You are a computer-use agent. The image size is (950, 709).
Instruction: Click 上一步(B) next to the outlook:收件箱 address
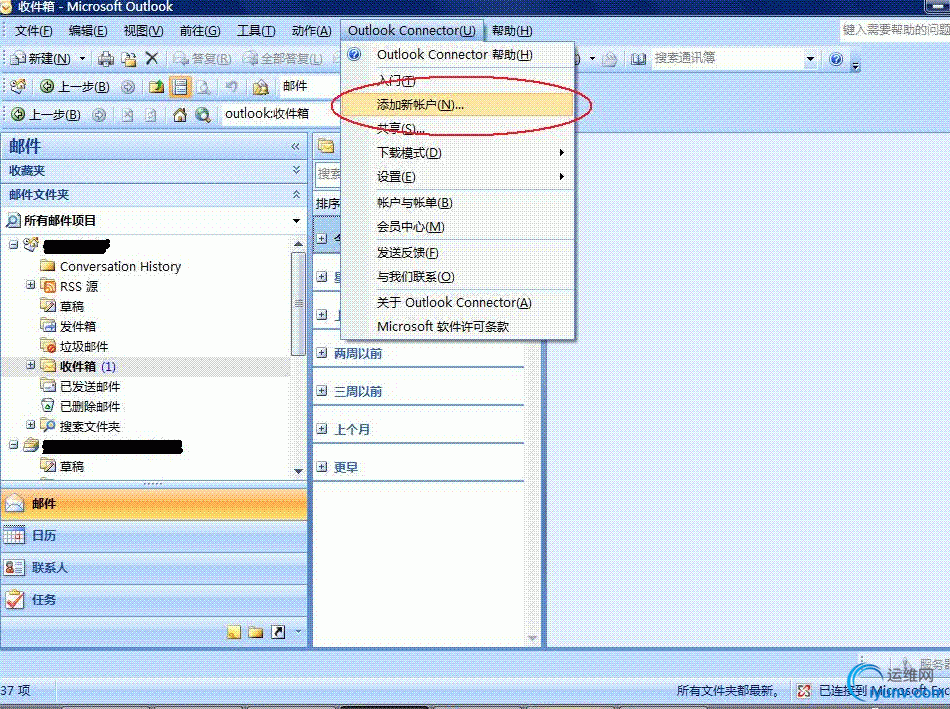(x=46, y=115)
